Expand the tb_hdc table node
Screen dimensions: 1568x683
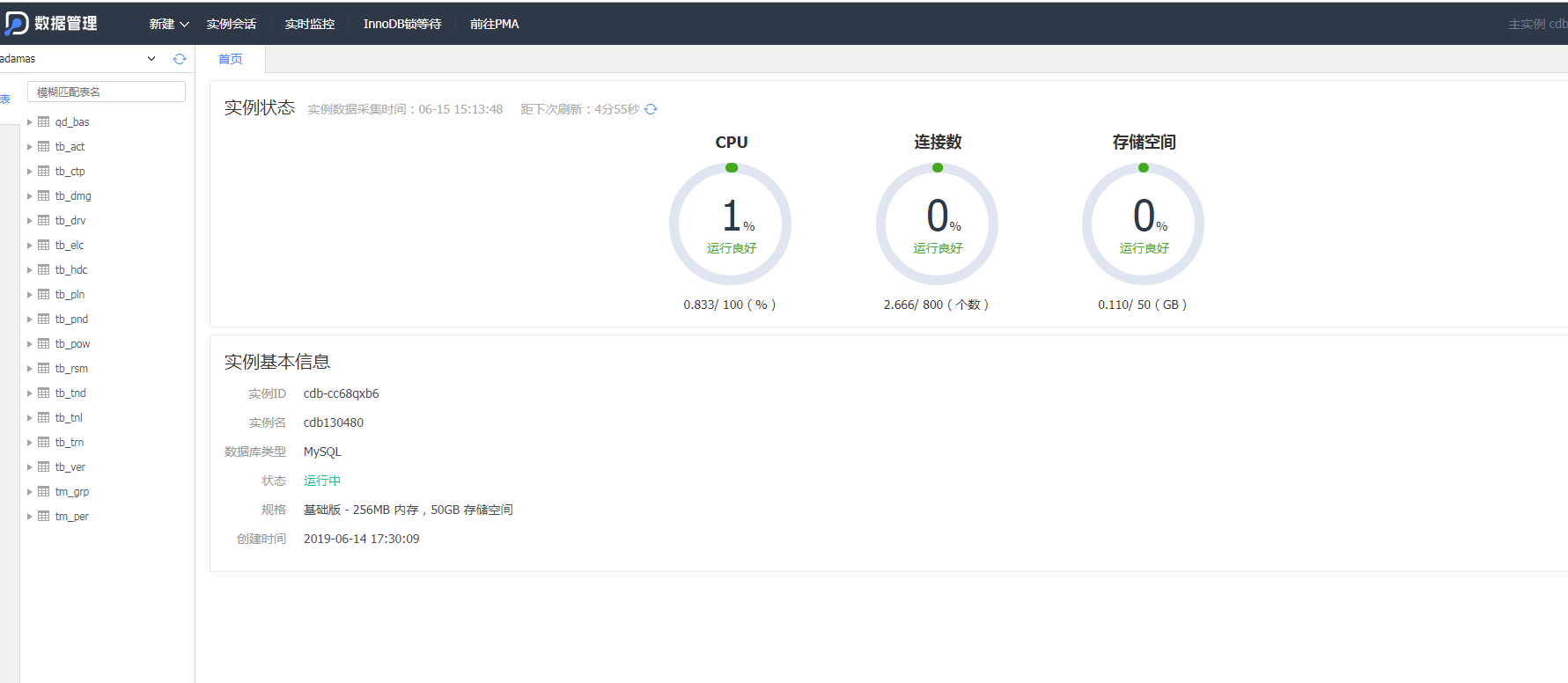pyautogui.click(x=29, y=270)
